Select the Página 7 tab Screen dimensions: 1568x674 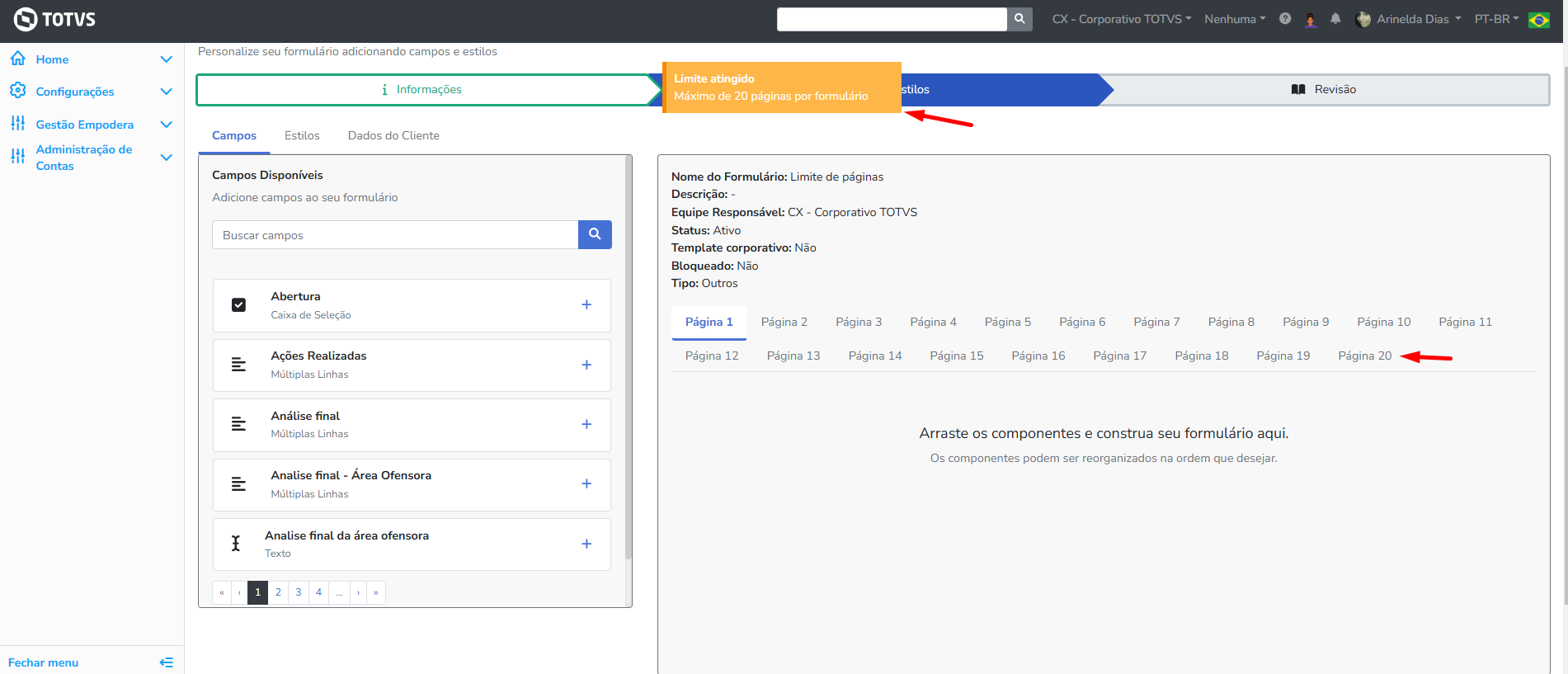(1156, 322)
